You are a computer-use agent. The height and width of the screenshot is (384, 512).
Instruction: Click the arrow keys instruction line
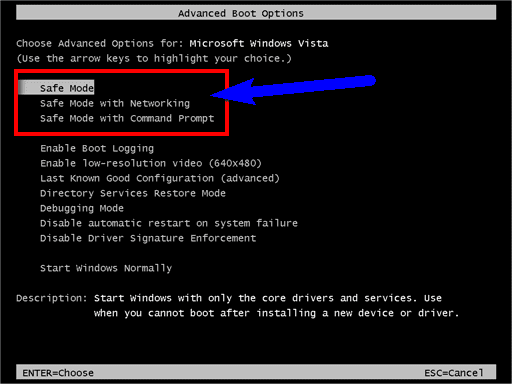click(154, 58)
